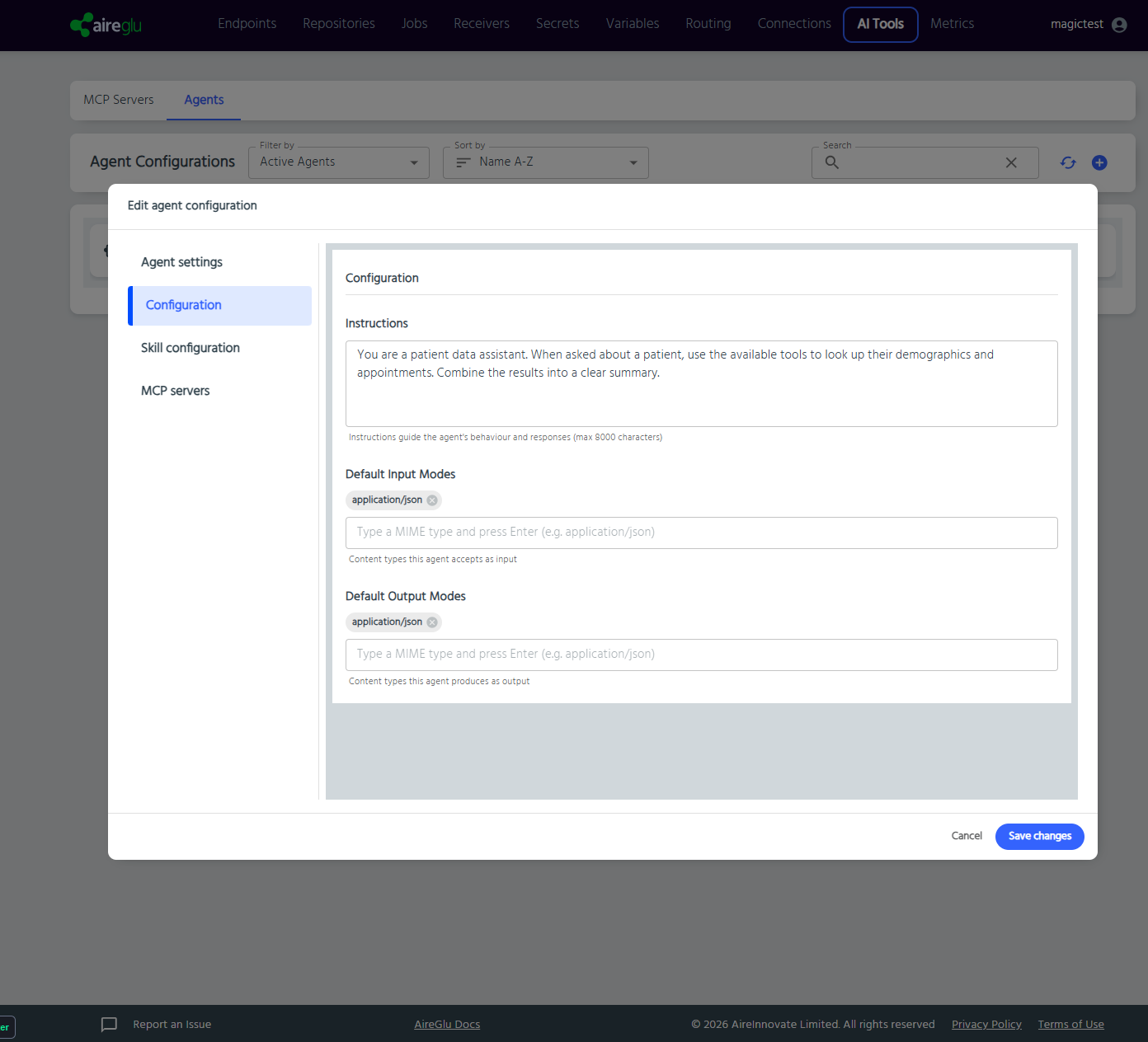Open the Sort by Name A-Z dropdown
Screen dimensions: 1148x1042
click(x=546, y=162)
